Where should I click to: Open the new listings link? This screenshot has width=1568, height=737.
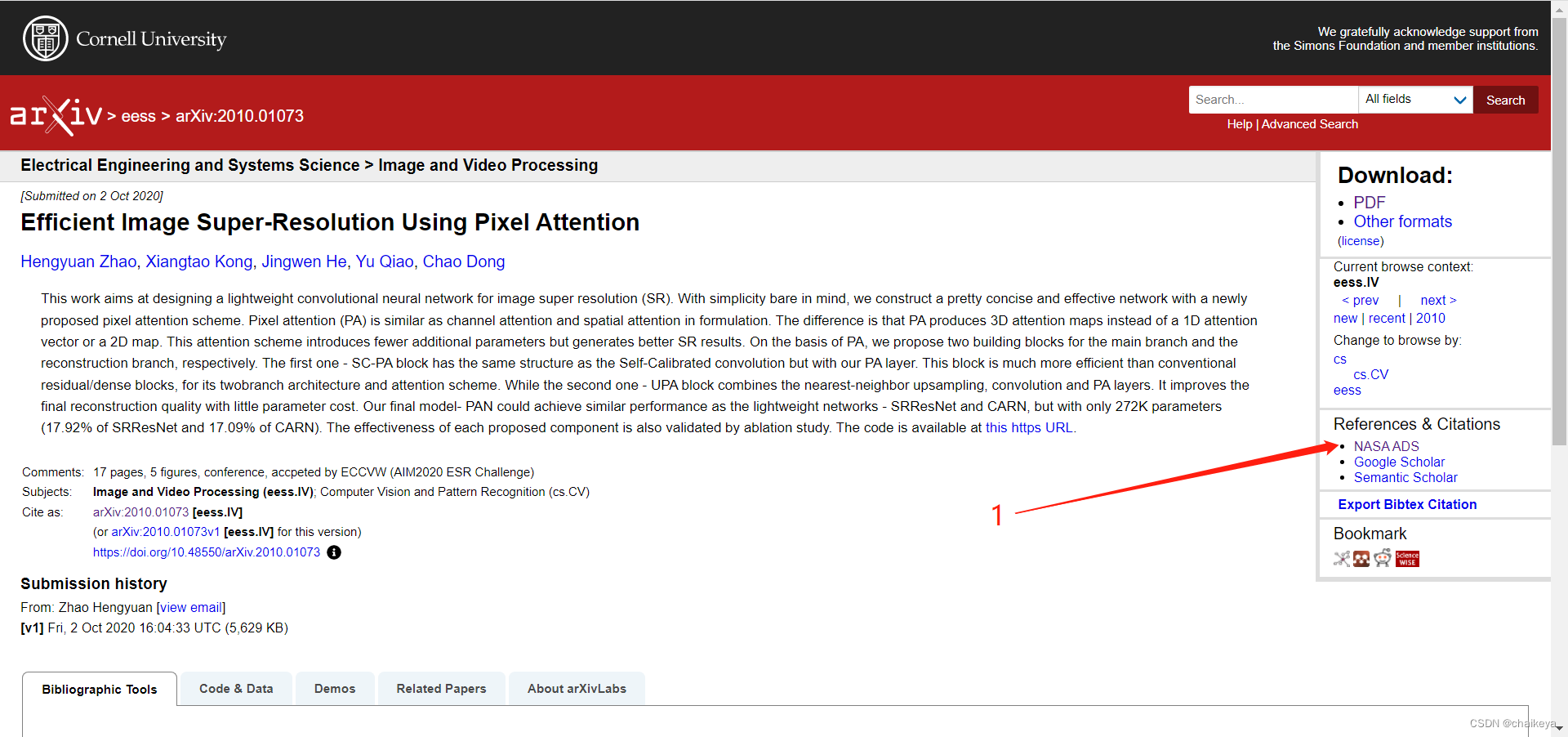coord(1345,319)
